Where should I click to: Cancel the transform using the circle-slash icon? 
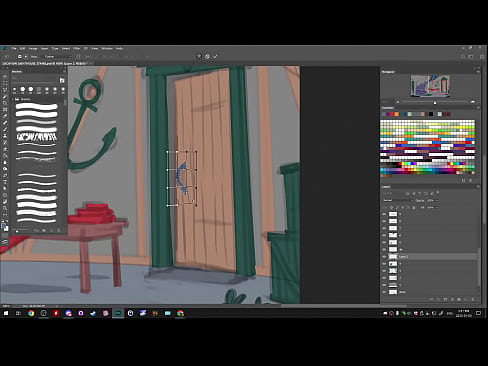[x=207, y=57]
